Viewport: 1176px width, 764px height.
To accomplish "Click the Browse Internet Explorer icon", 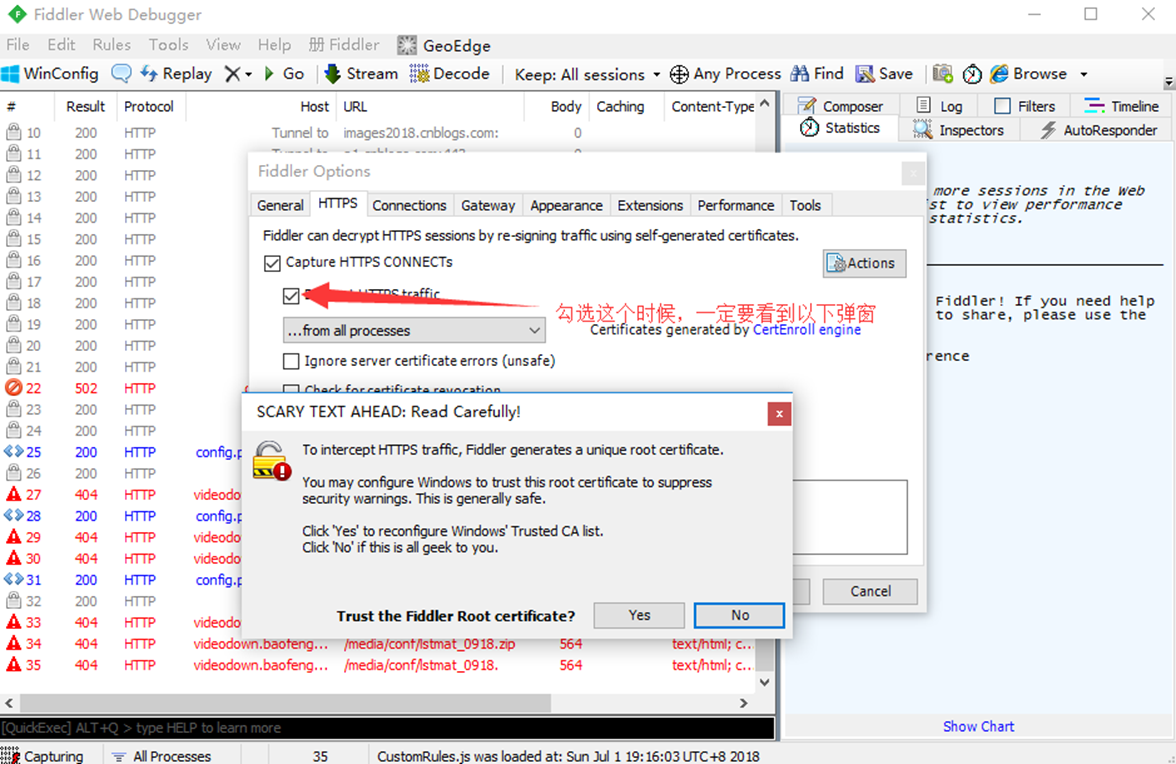I will pos(999,73).
